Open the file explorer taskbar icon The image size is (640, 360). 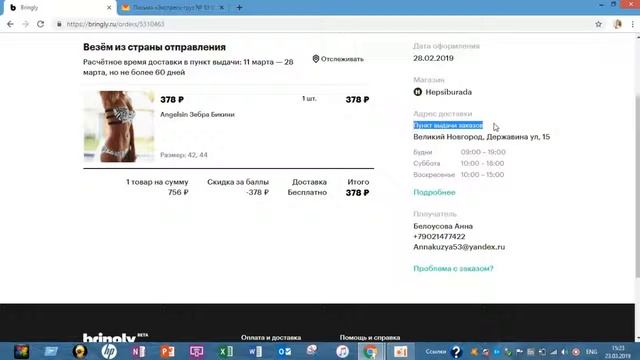pyautogui.click(x=51, y=351)
